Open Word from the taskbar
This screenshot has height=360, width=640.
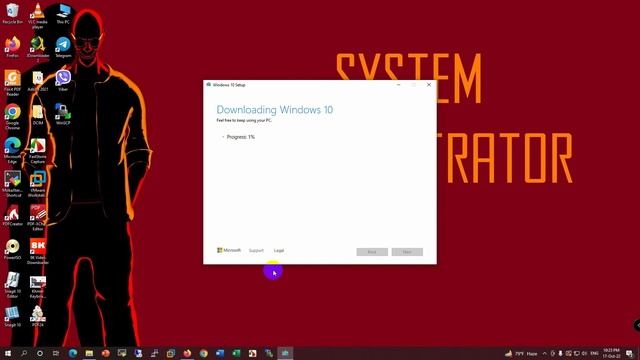220,353
